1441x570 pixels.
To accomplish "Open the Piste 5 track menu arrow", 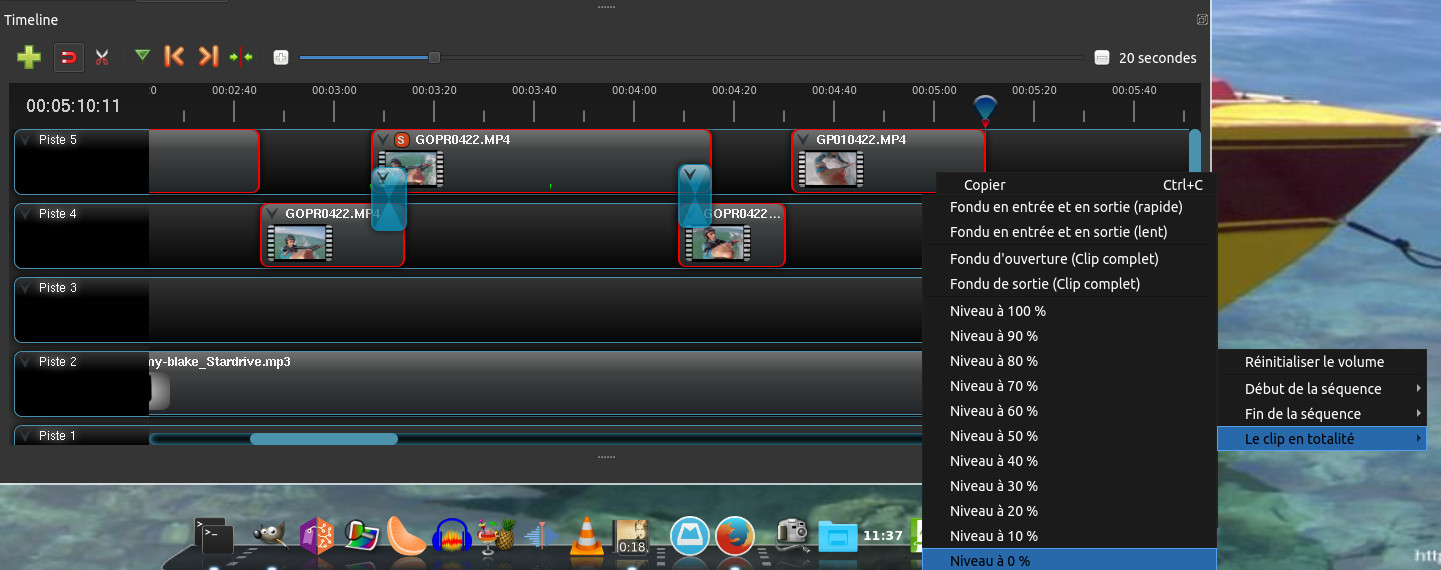I will click(x=26, y=140).
